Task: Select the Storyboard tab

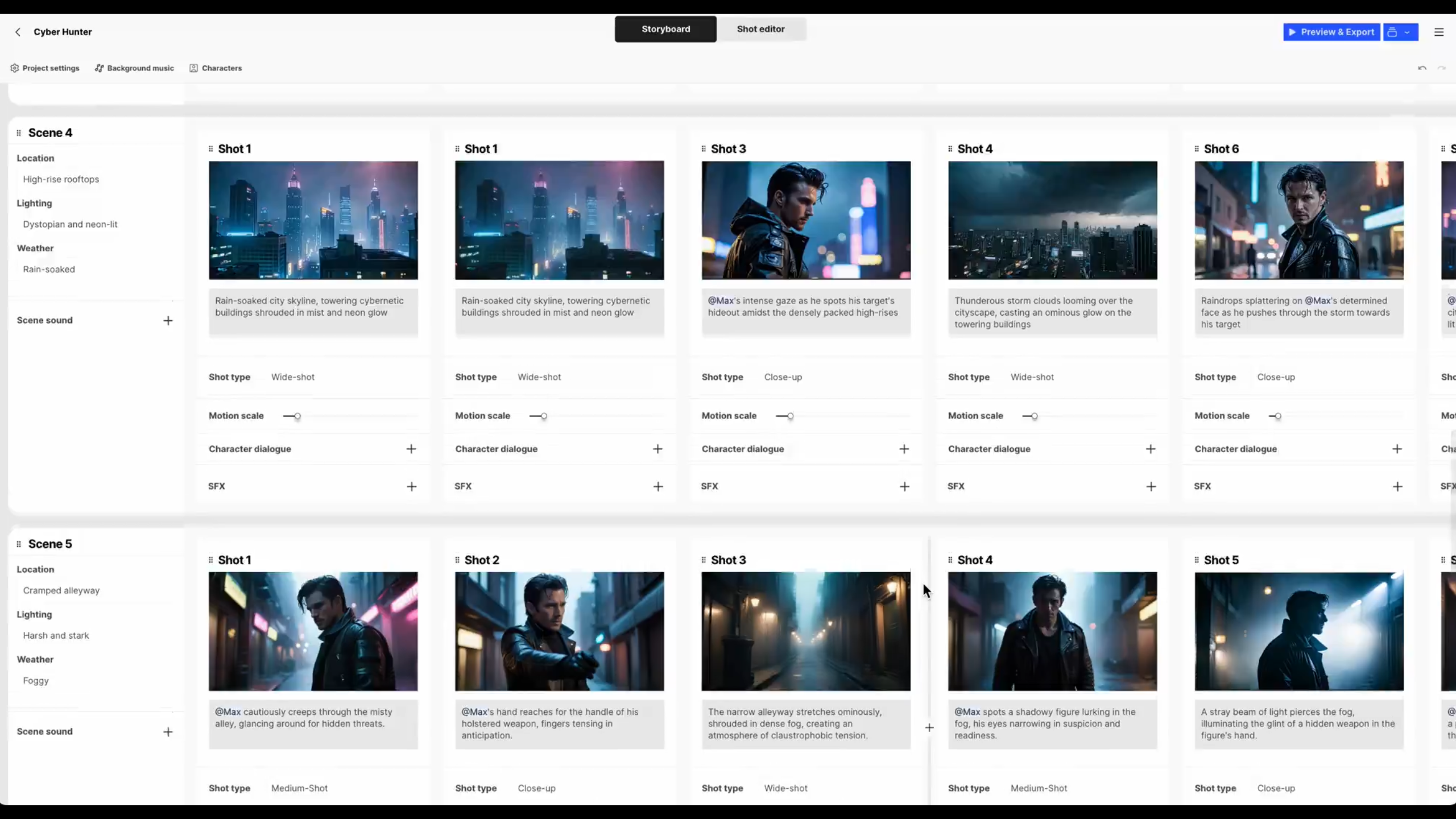Action: point(665,29)
